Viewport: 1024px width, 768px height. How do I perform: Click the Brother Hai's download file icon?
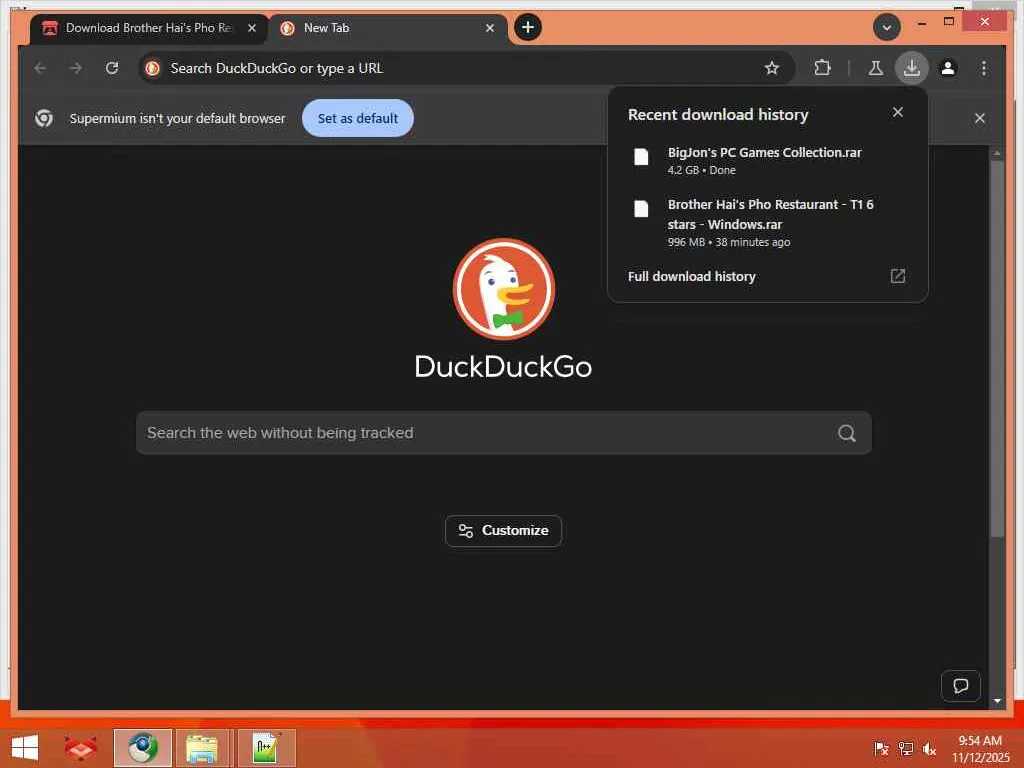[x=641, y=208]
